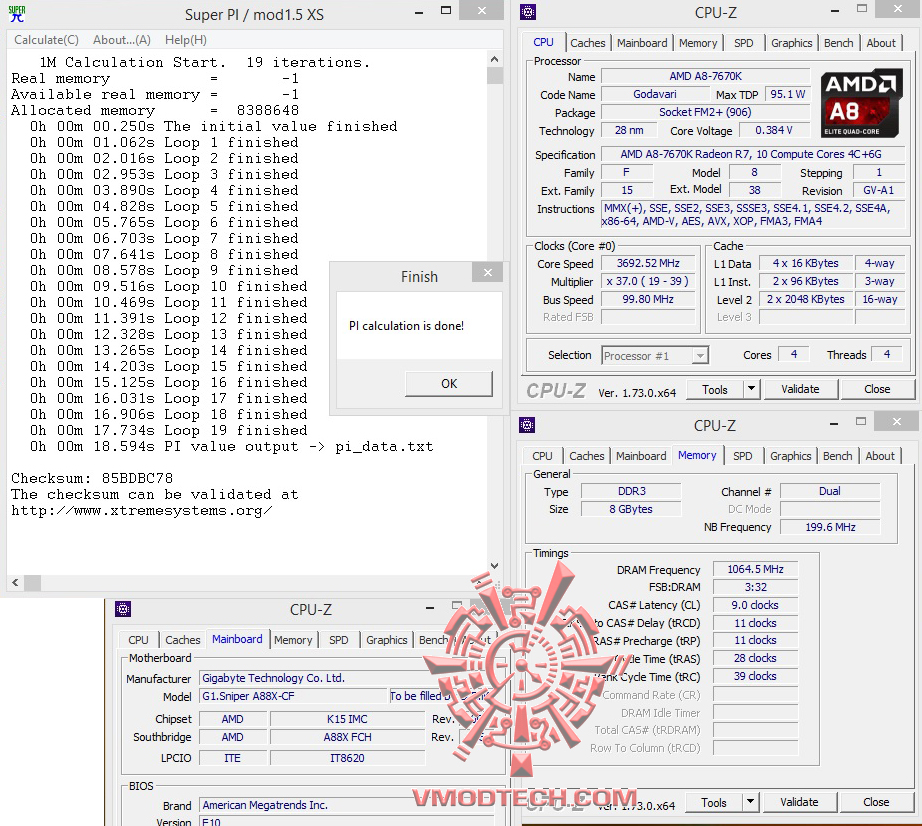
Task: Open Mainboard tab in Memory CPU-Z window
Action: [641, 456]
